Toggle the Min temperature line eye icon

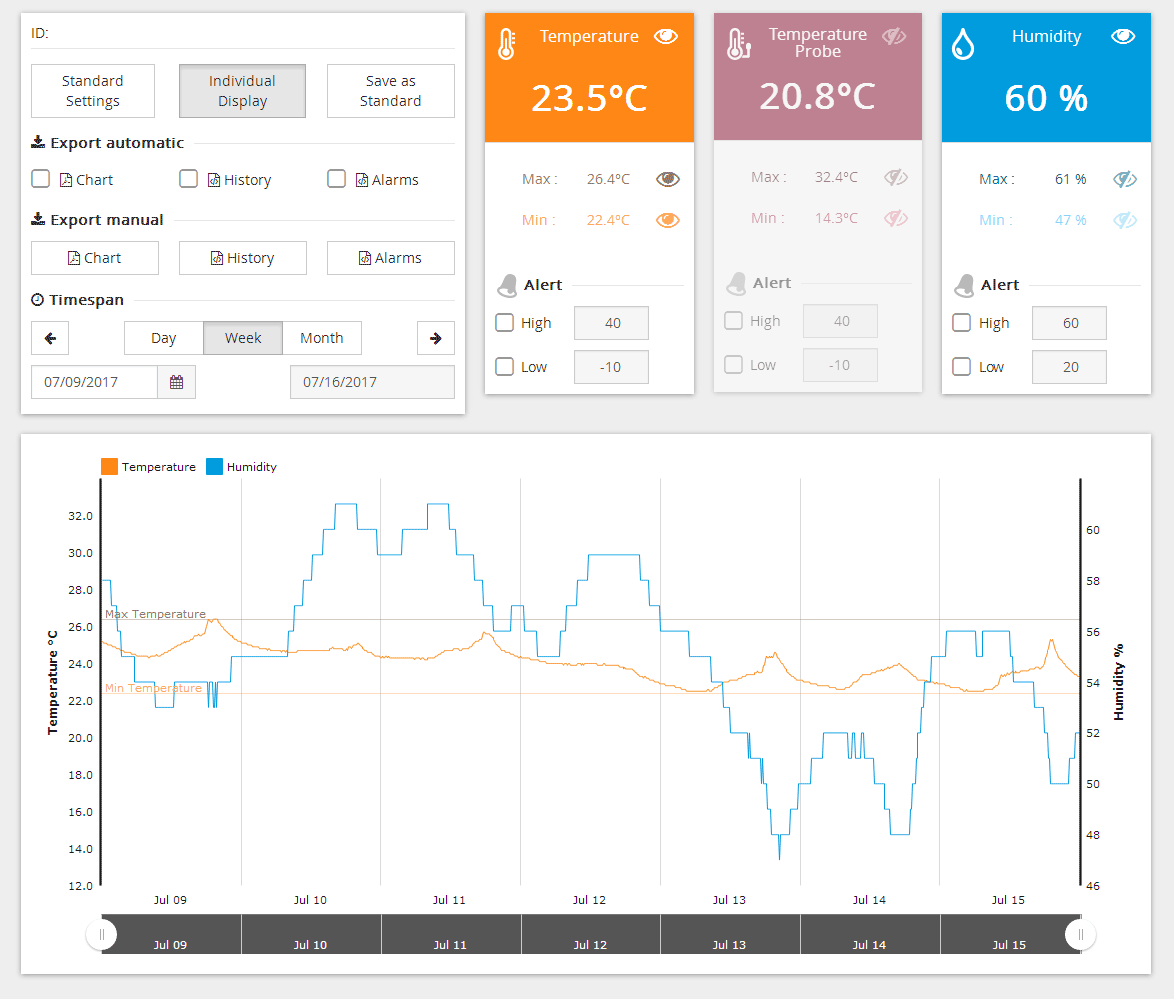[667, 220]
